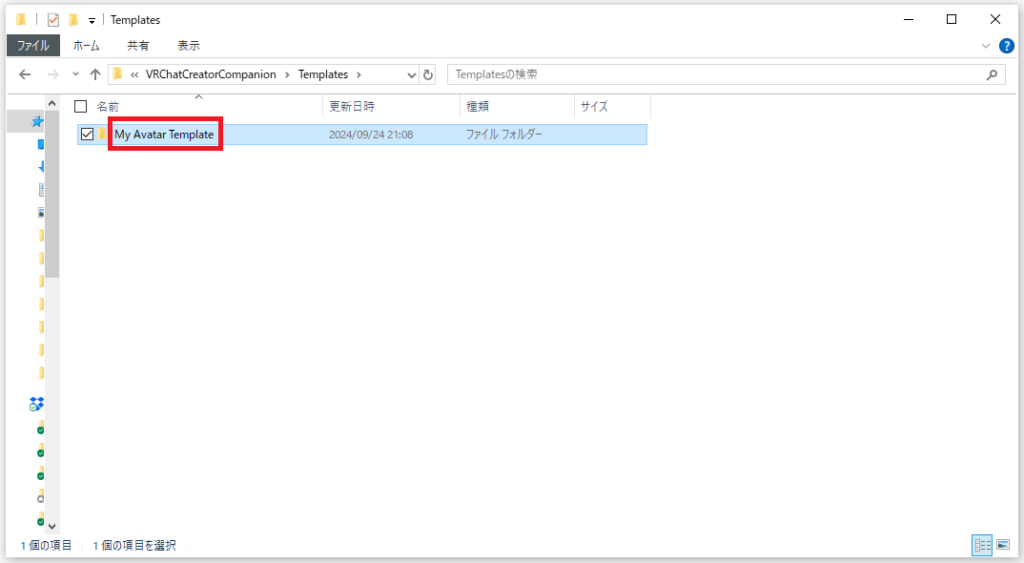1024x563 pixels.
Task: Click the Dropbox icon in navigation pane
Action: point(37,404)
